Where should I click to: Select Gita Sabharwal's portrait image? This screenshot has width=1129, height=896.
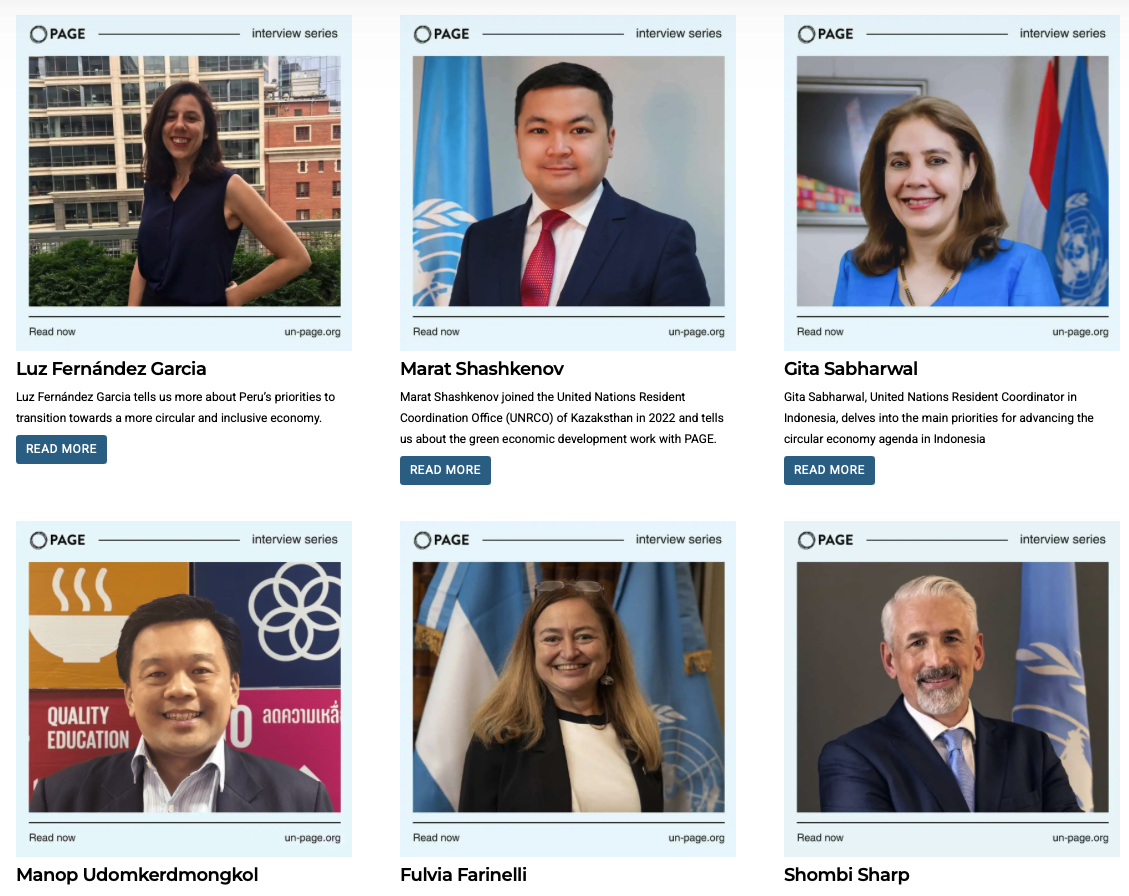[x=952, y=182]
